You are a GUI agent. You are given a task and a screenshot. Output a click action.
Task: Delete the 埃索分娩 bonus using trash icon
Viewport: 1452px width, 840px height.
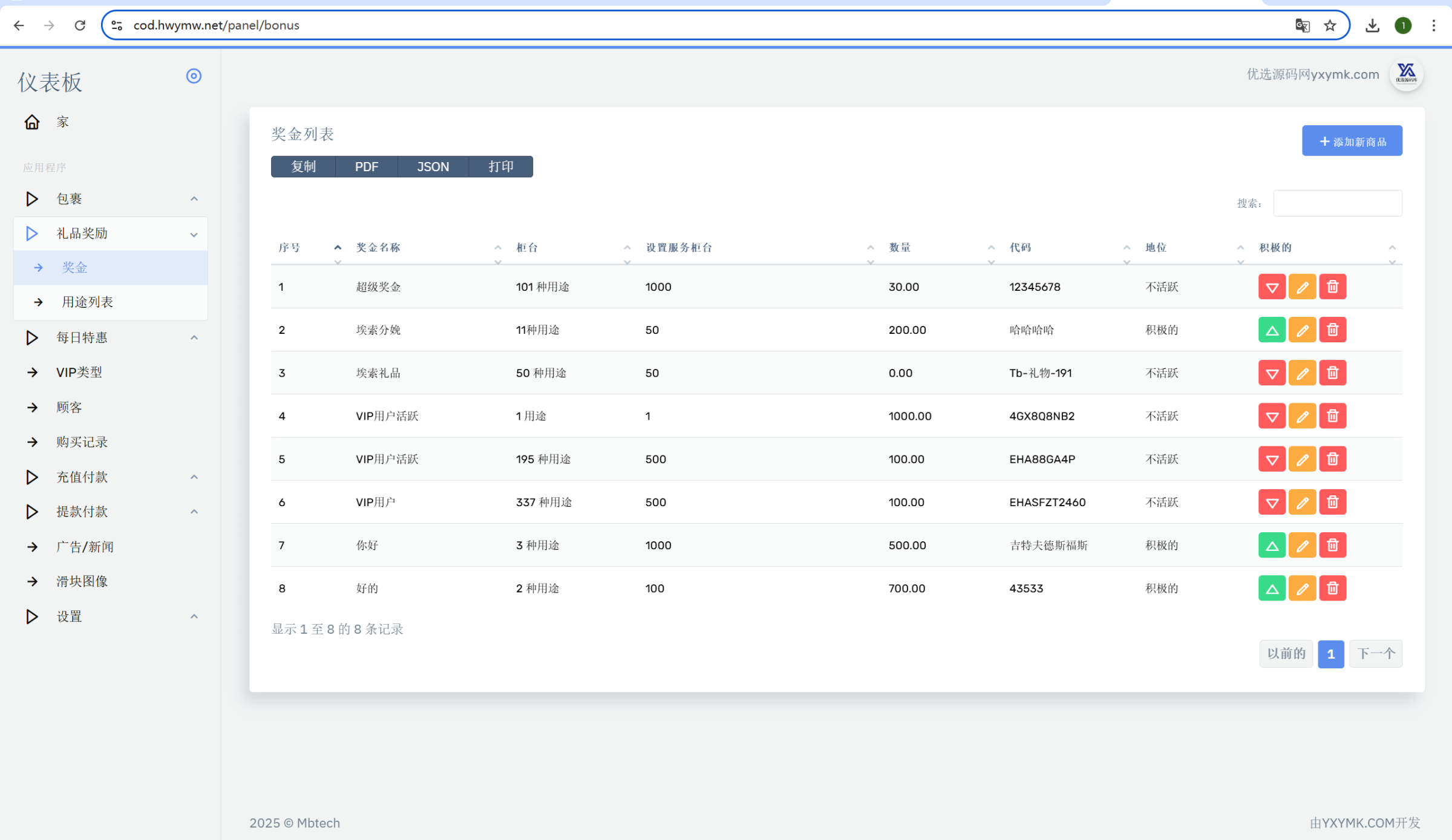coord(1332,330)
